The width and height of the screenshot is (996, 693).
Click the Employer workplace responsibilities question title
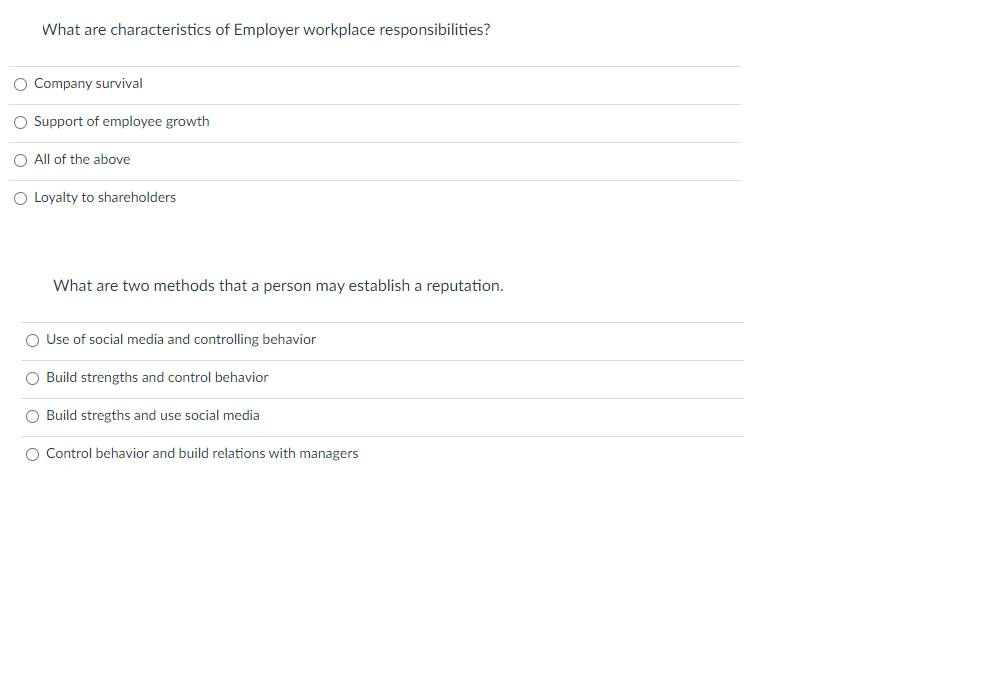pos(265,30)
